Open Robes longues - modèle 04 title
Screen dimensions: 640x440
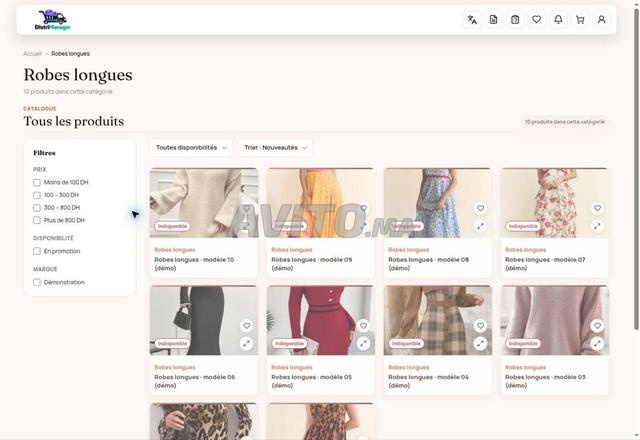(429, 381)
